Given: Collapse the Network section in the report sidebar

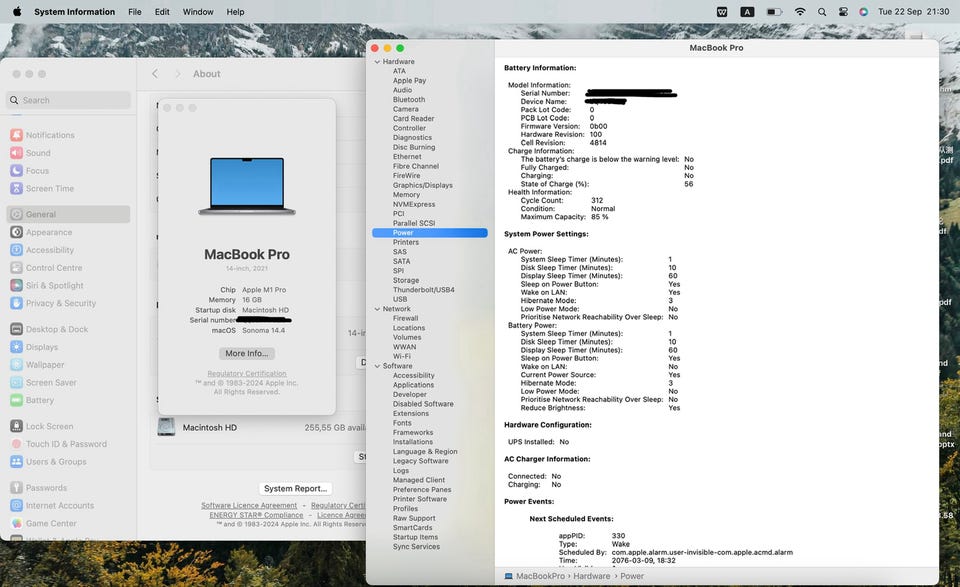Looking at the screenshot, I should 377,309.
